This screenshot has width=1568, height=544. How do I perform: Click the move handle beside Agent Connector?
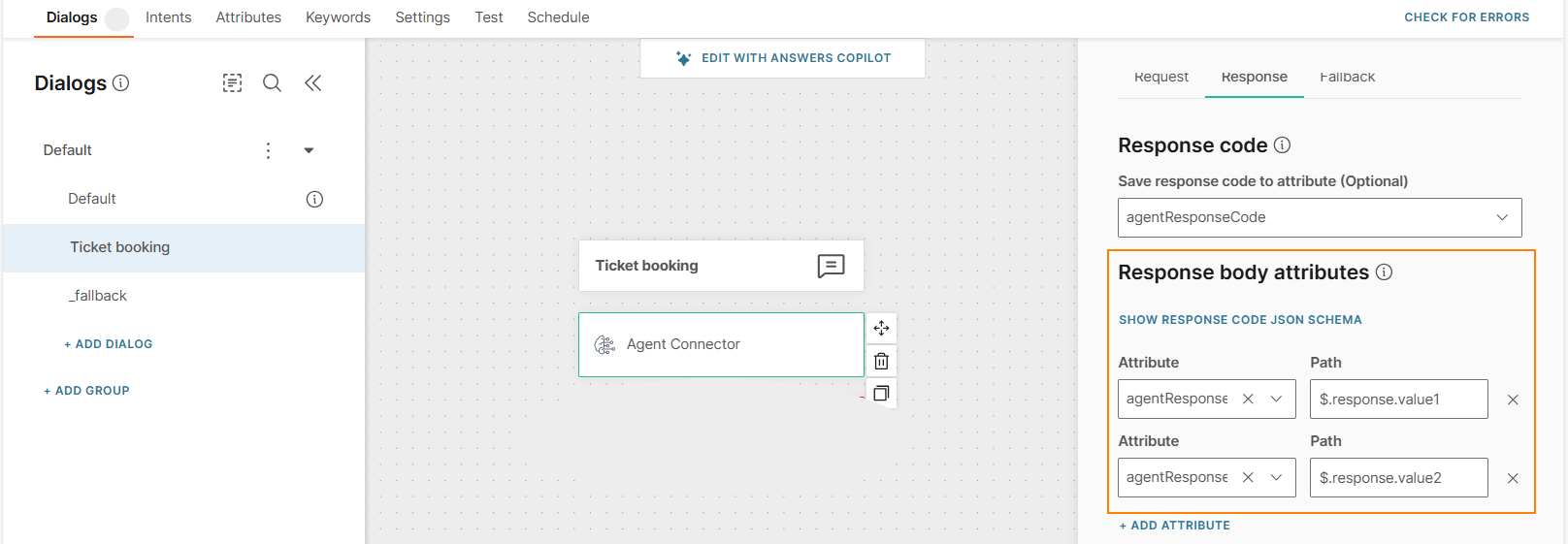[881, 329]
